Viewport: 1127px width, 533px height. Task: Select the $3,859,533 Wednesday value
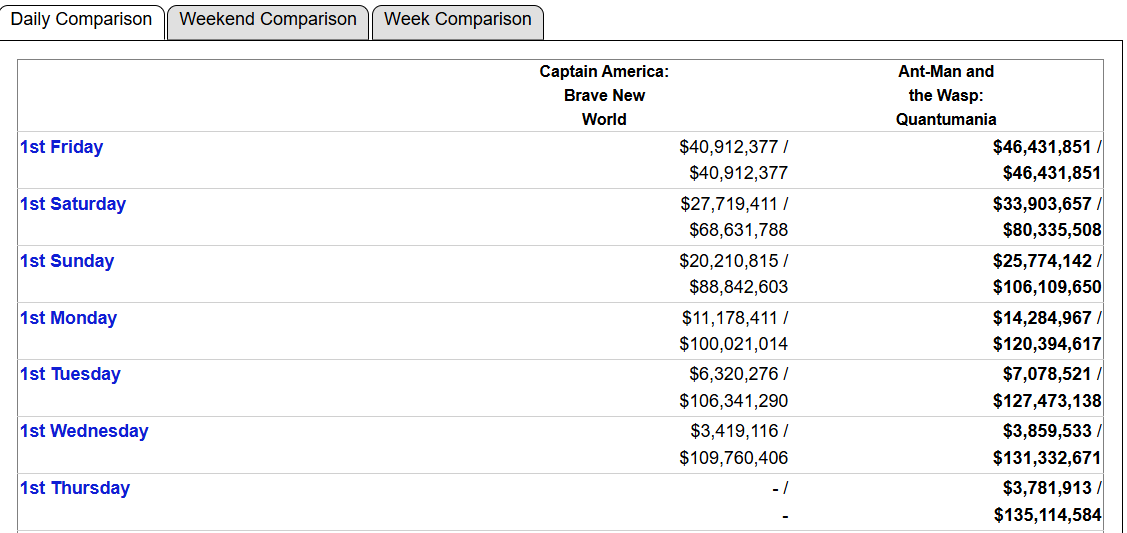tap(1047, 431)
